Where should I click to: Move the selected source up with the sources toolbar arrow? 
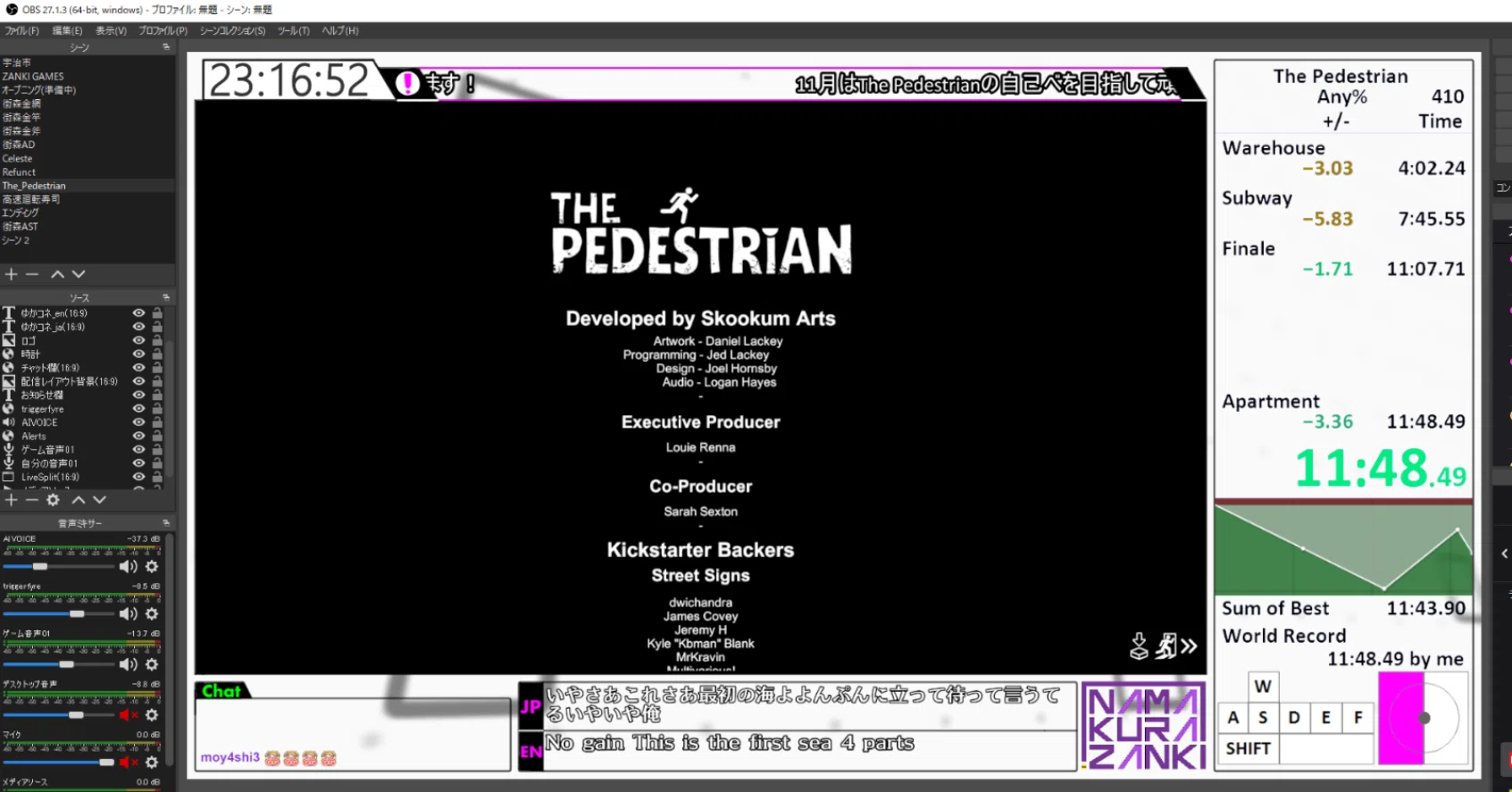pos(79,500)
